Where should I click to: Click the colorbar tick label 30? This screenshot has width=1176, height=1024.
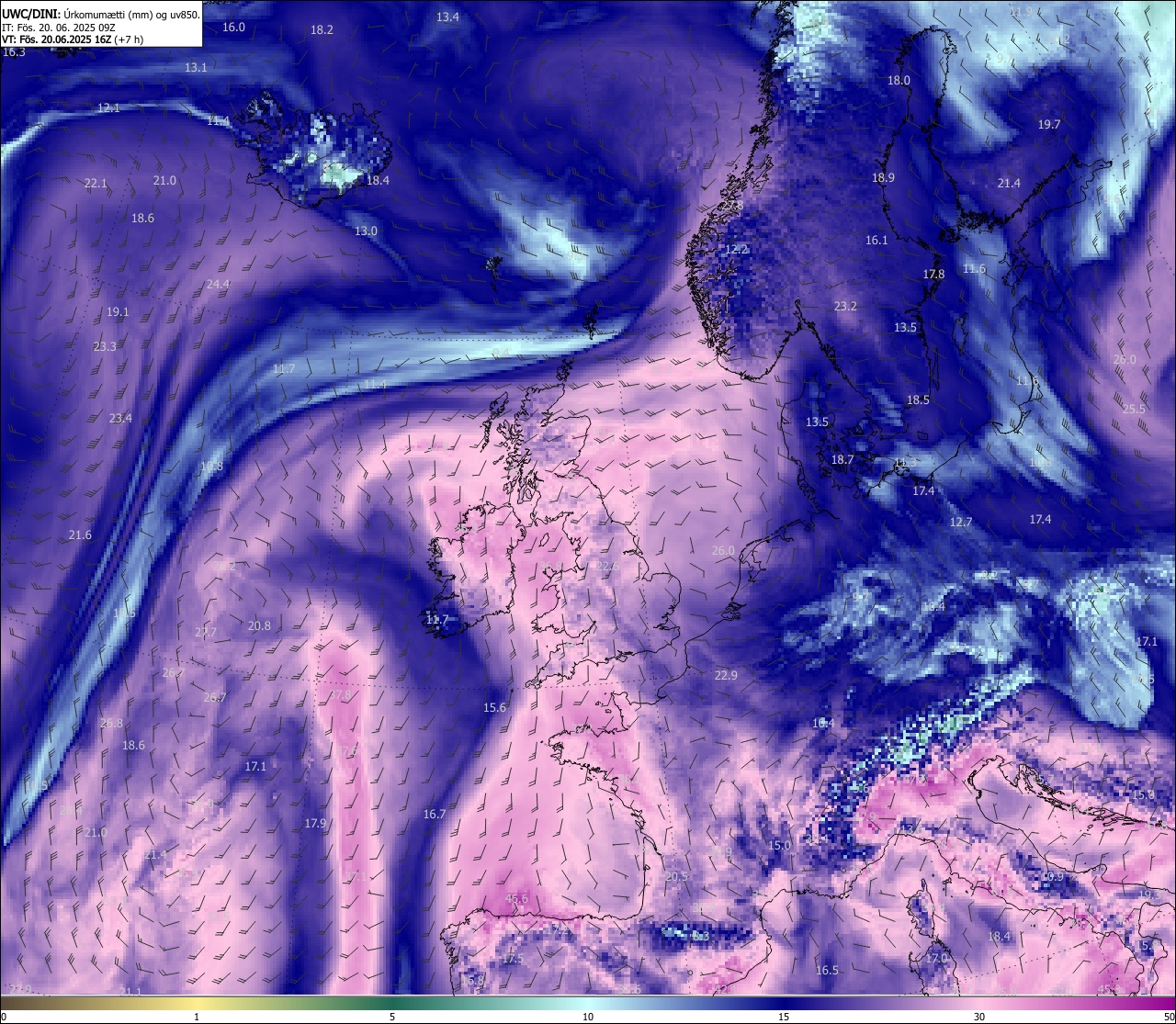pos(979,1017)
